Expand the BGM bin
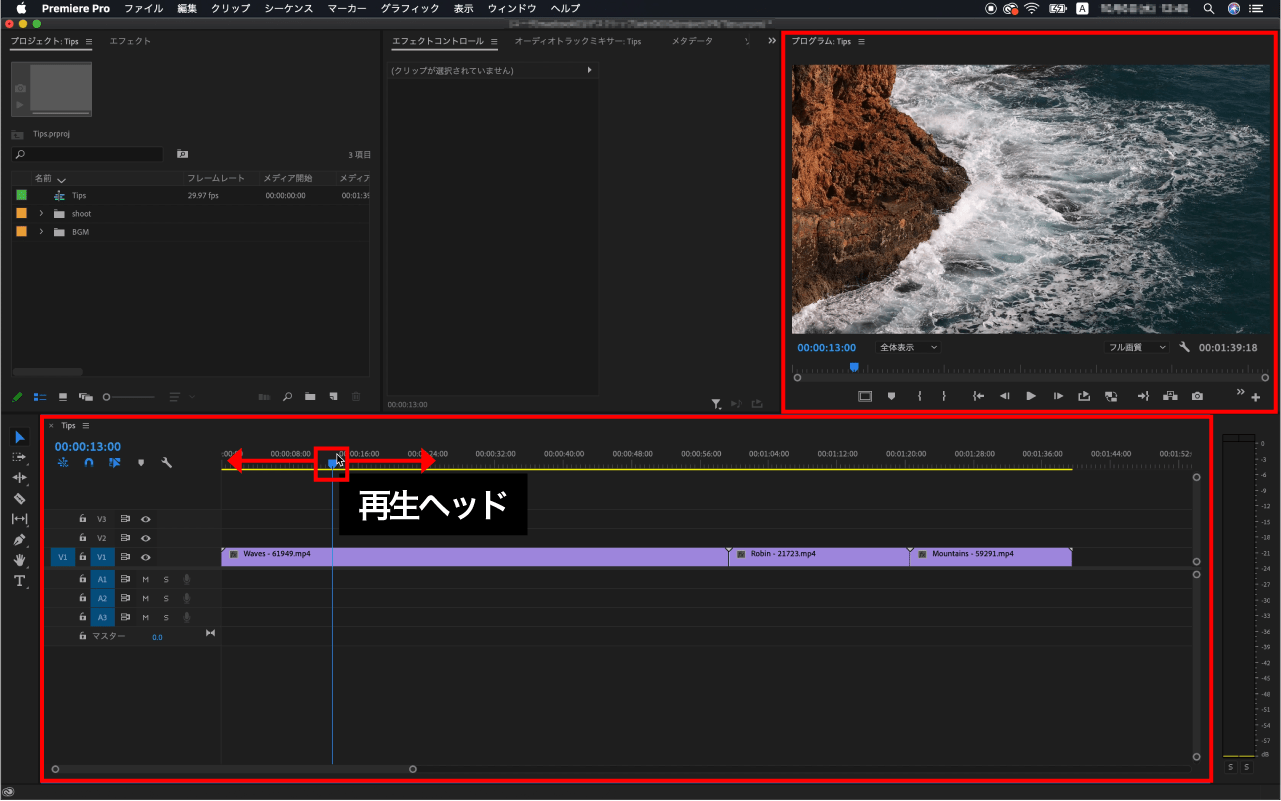This screenshot has width=1281, height=801. pyautogui.click(x=41, y=232)
